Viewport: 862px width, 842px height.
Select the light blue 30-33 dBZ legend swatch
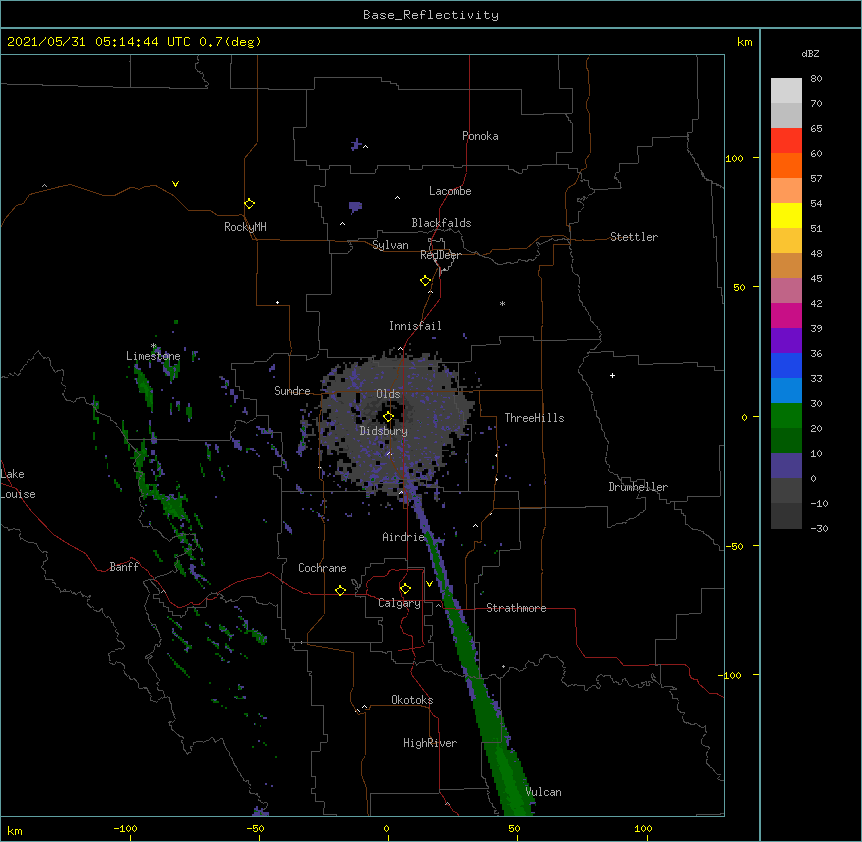click(x=786, y=390)
